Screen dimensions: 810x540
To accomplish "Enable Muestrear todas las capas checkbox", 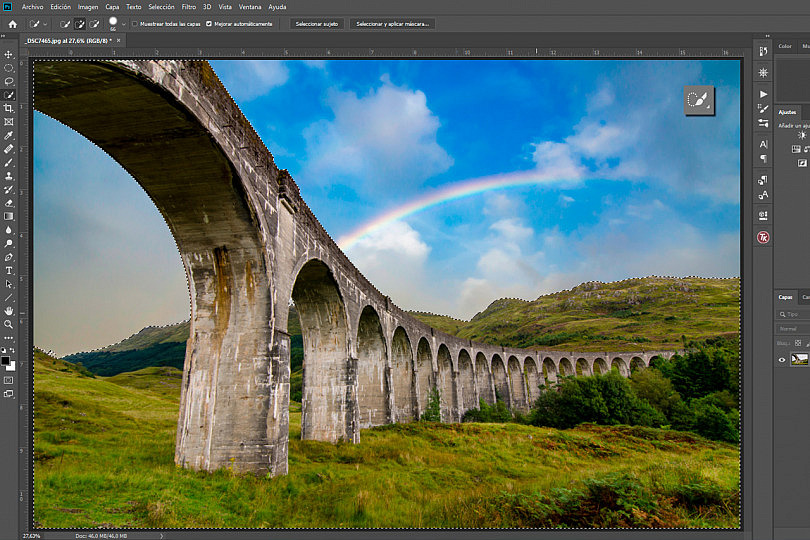I will 135,24.
